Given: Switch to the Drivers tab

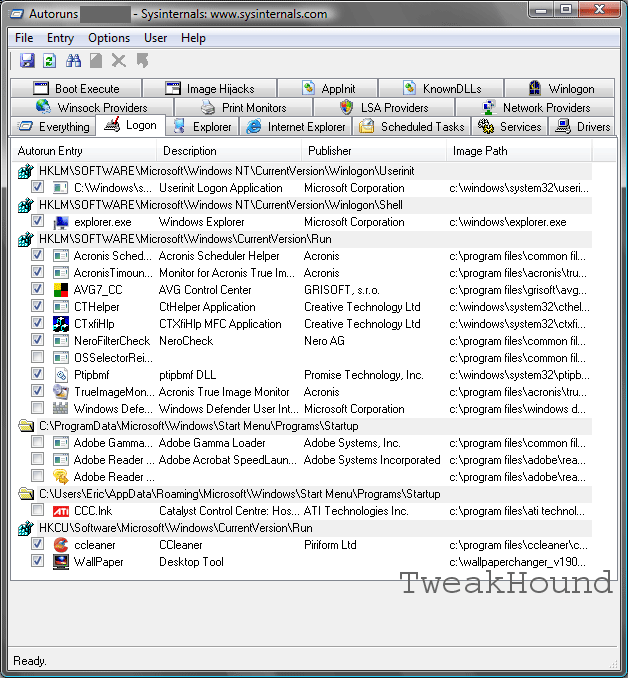Looking at the screenshot, I should coord(582,127).
